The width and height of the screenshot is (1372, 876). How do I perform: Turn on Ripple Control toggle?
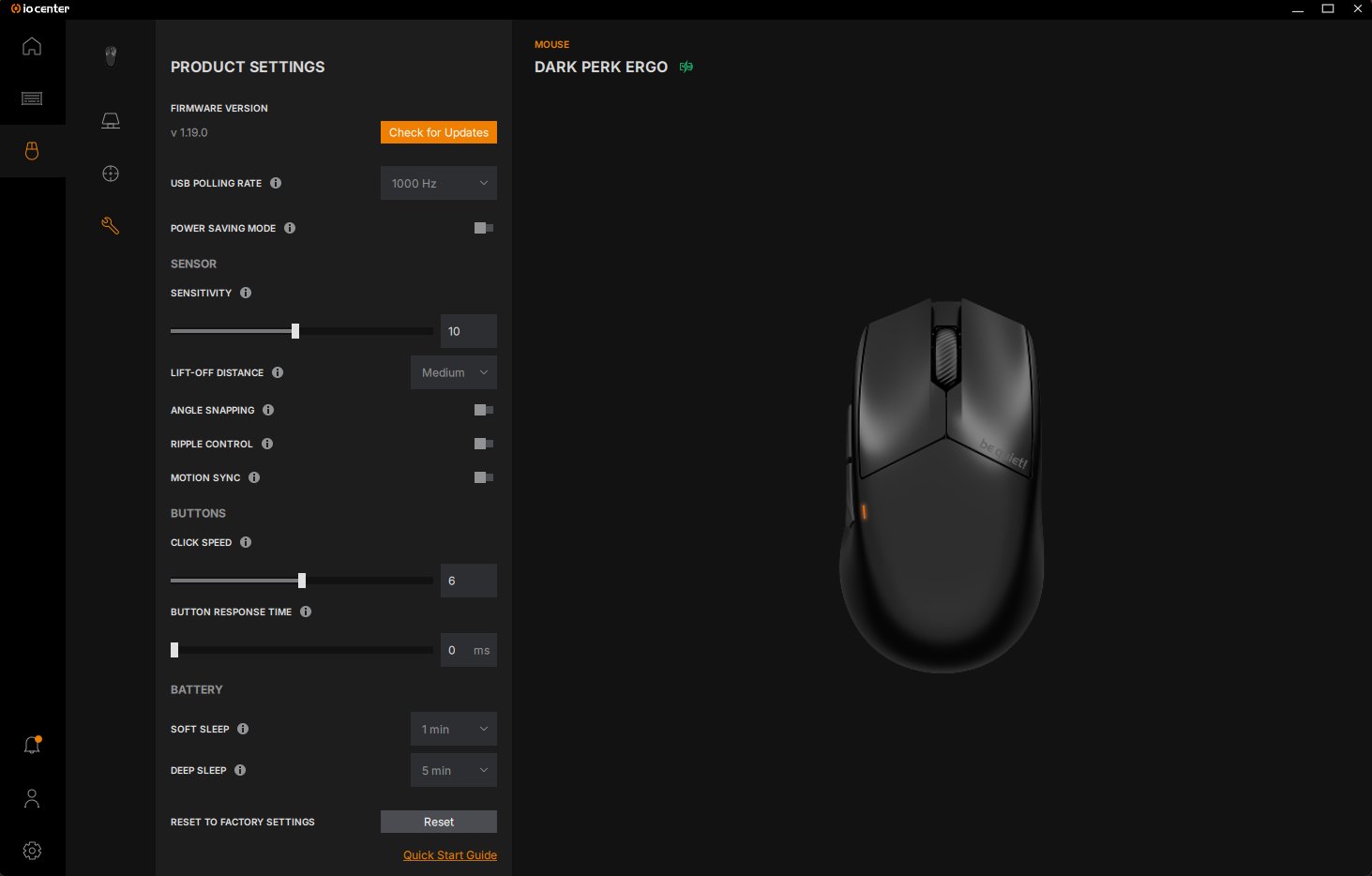pyautogui.click(x=483, y=444)
